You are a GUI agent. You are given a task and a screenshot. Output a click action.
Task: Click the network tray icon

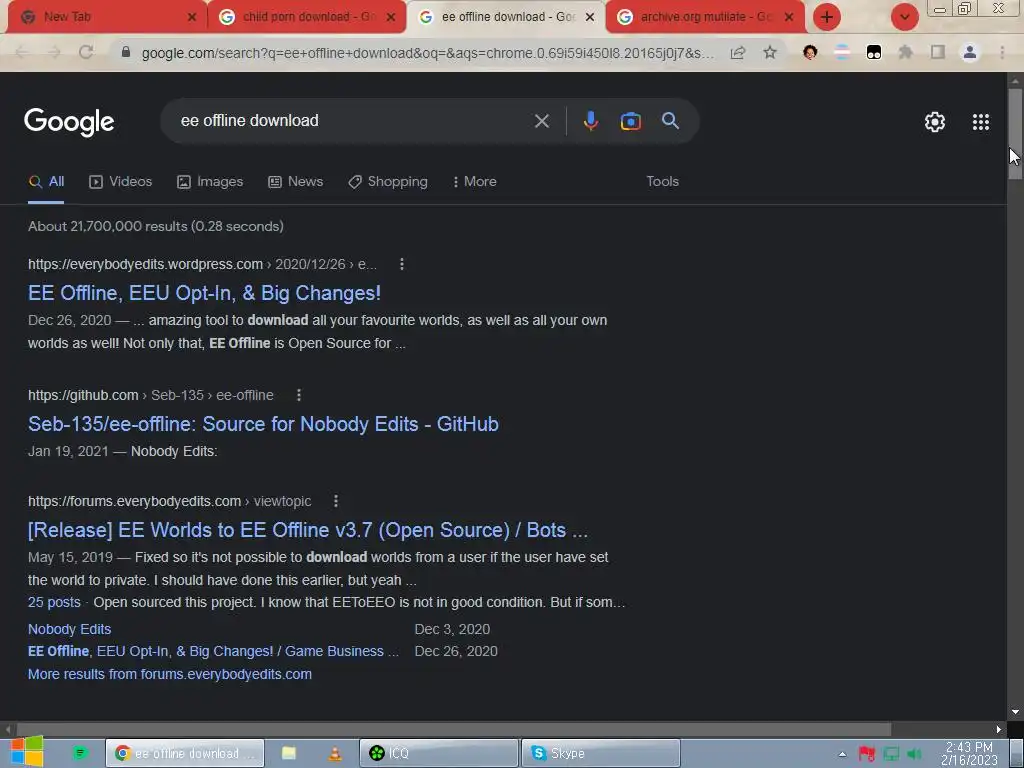891,755
